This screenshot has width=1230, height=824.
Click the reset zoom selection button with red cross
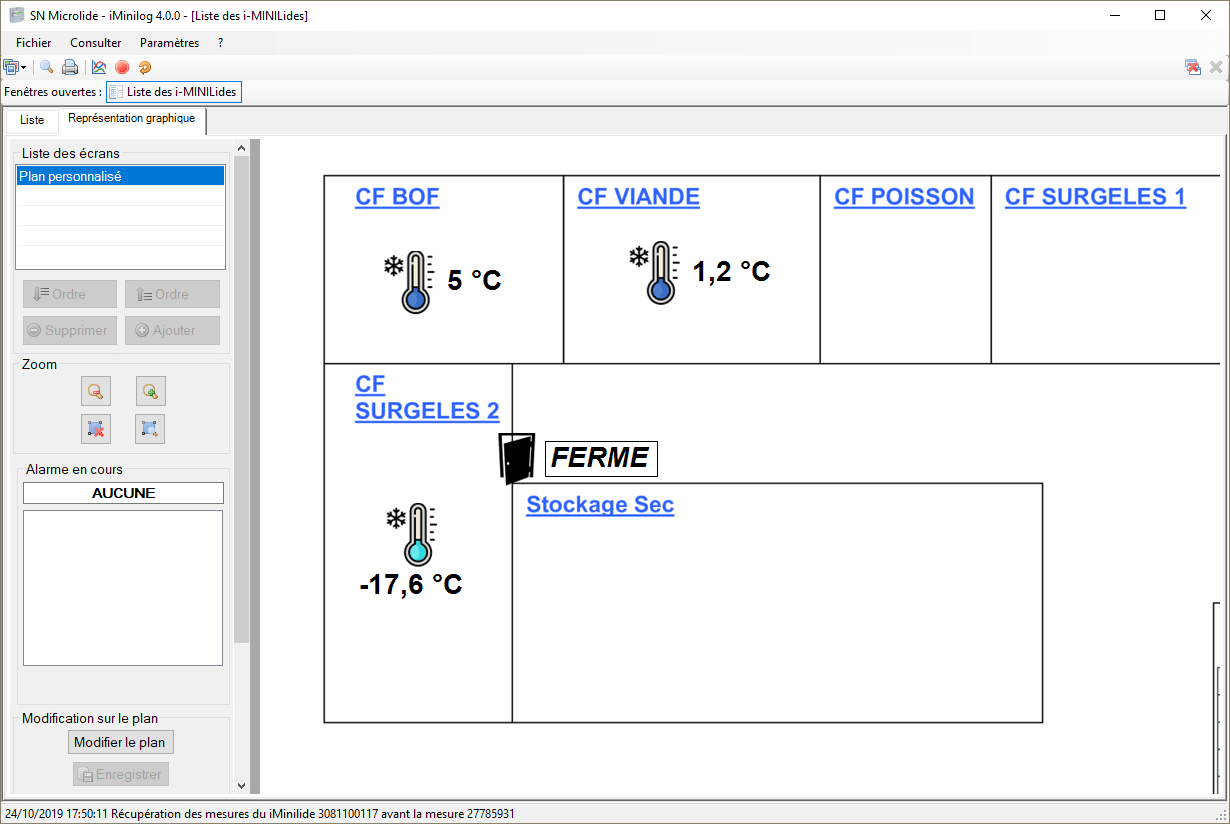[x=96, y=428]
